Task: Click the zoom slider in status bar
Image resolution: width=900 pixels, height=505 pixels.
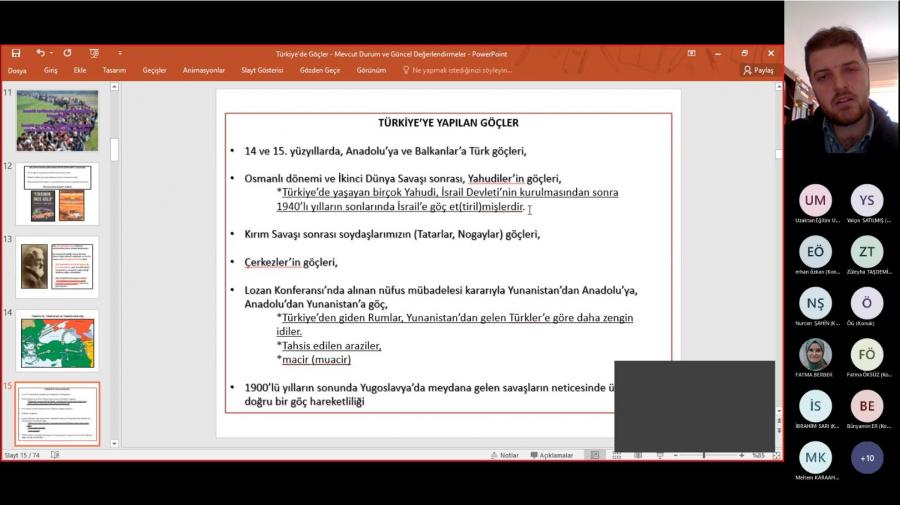Action: coord(704,455)
